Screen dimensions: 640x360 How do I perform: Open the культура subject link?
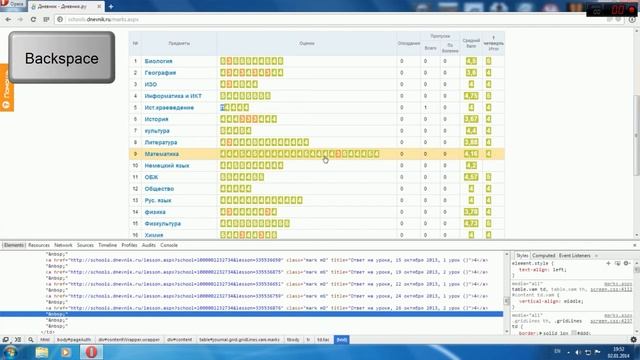coord(157,131)
